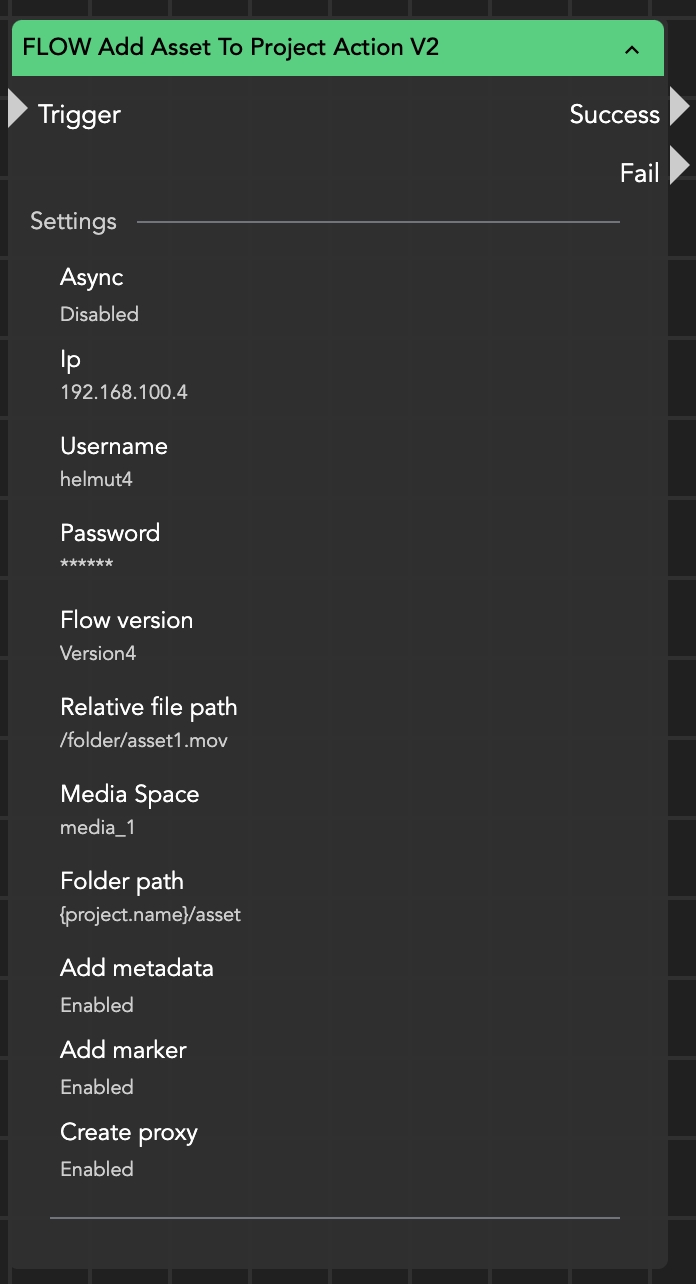696x1284 pixels.
Task: Click the Settings section heading
Action: [73, 221]
